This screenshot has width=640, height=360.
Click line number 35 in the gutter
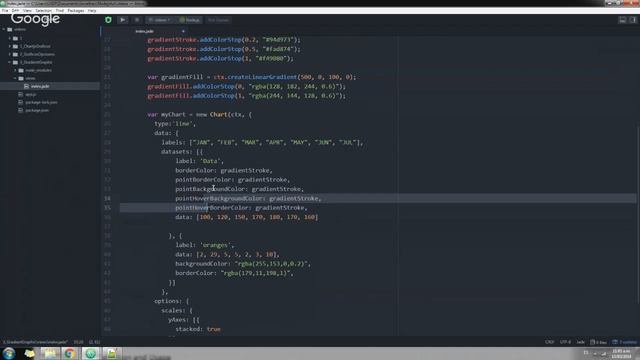[x=107, y=208]
